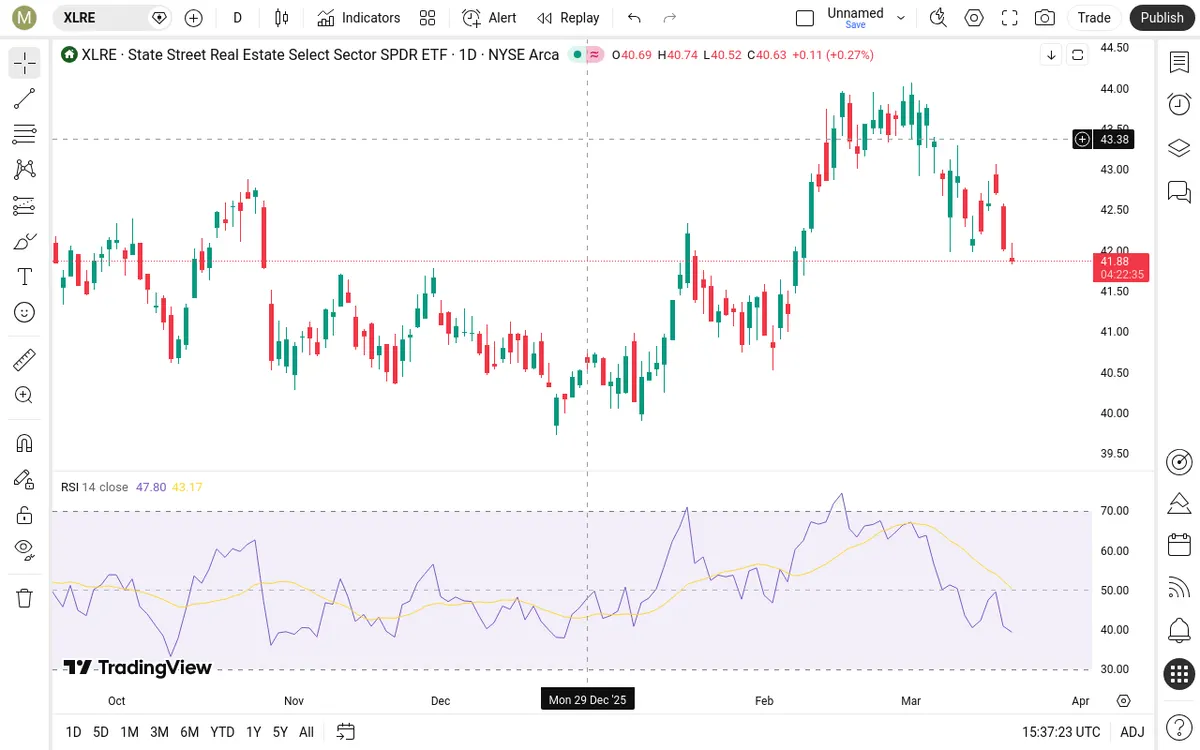Create a new Alert

tap(489, 18)
